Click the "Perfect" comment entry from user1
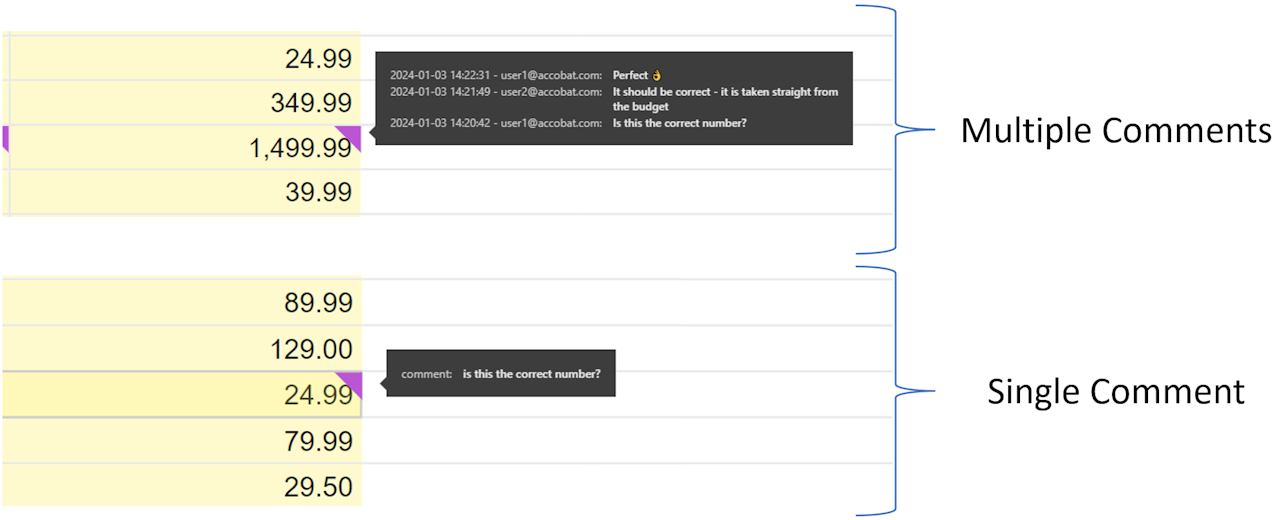Screen dimensions: 1280x520 631,76
